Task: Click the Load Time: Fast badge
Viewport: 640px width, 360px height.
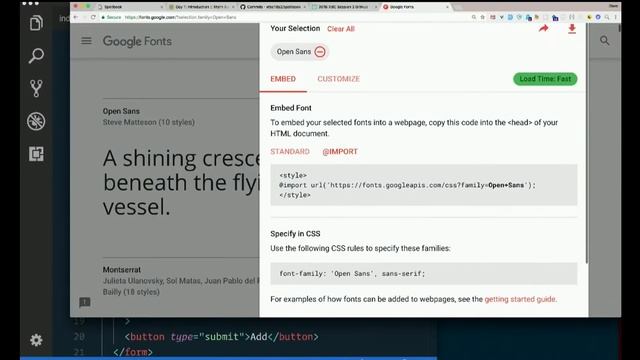Action: (x=545, y=79)
